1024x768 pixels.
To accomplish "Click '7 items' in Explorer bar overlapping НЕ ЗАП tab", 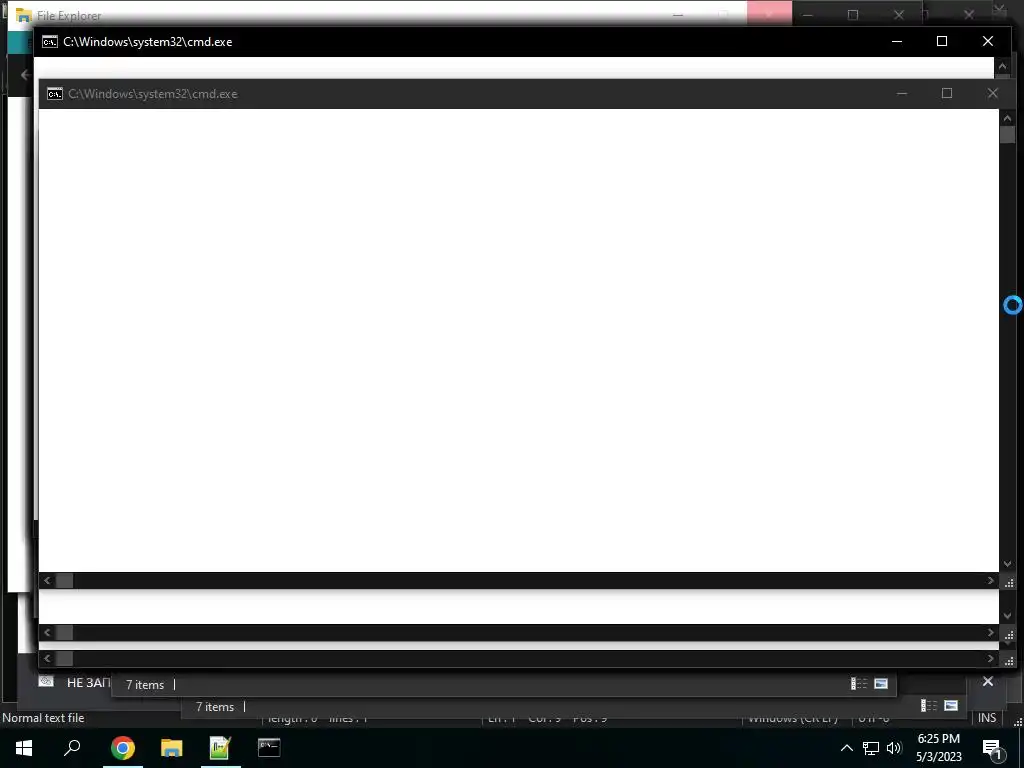I will pyautogui.click(x=145, y=684).
